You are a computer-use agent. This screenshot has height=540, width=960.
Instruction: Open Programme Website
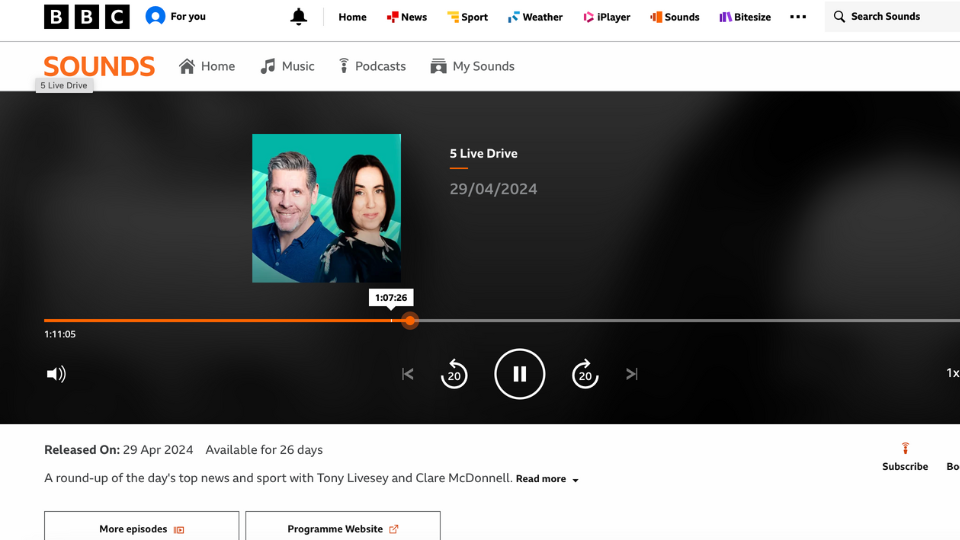point(343,528)
